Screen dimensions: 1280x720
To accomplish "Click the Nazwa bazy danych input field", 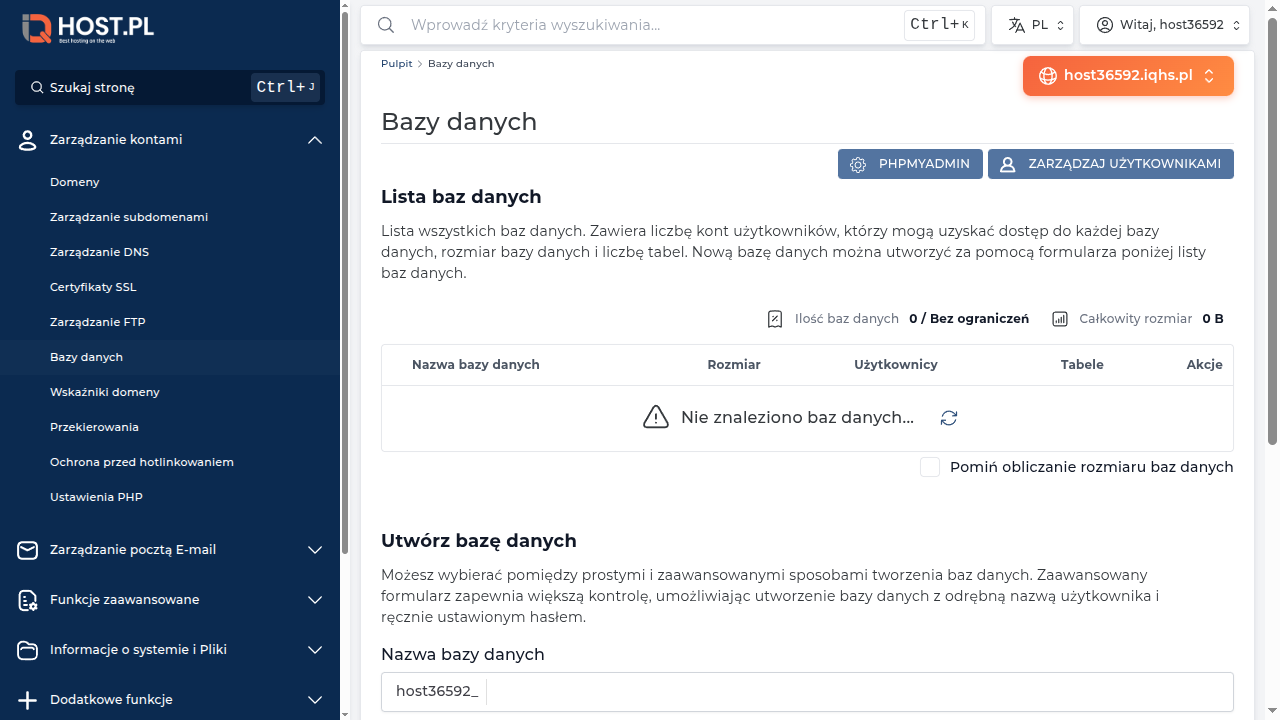I will [859, 692].
